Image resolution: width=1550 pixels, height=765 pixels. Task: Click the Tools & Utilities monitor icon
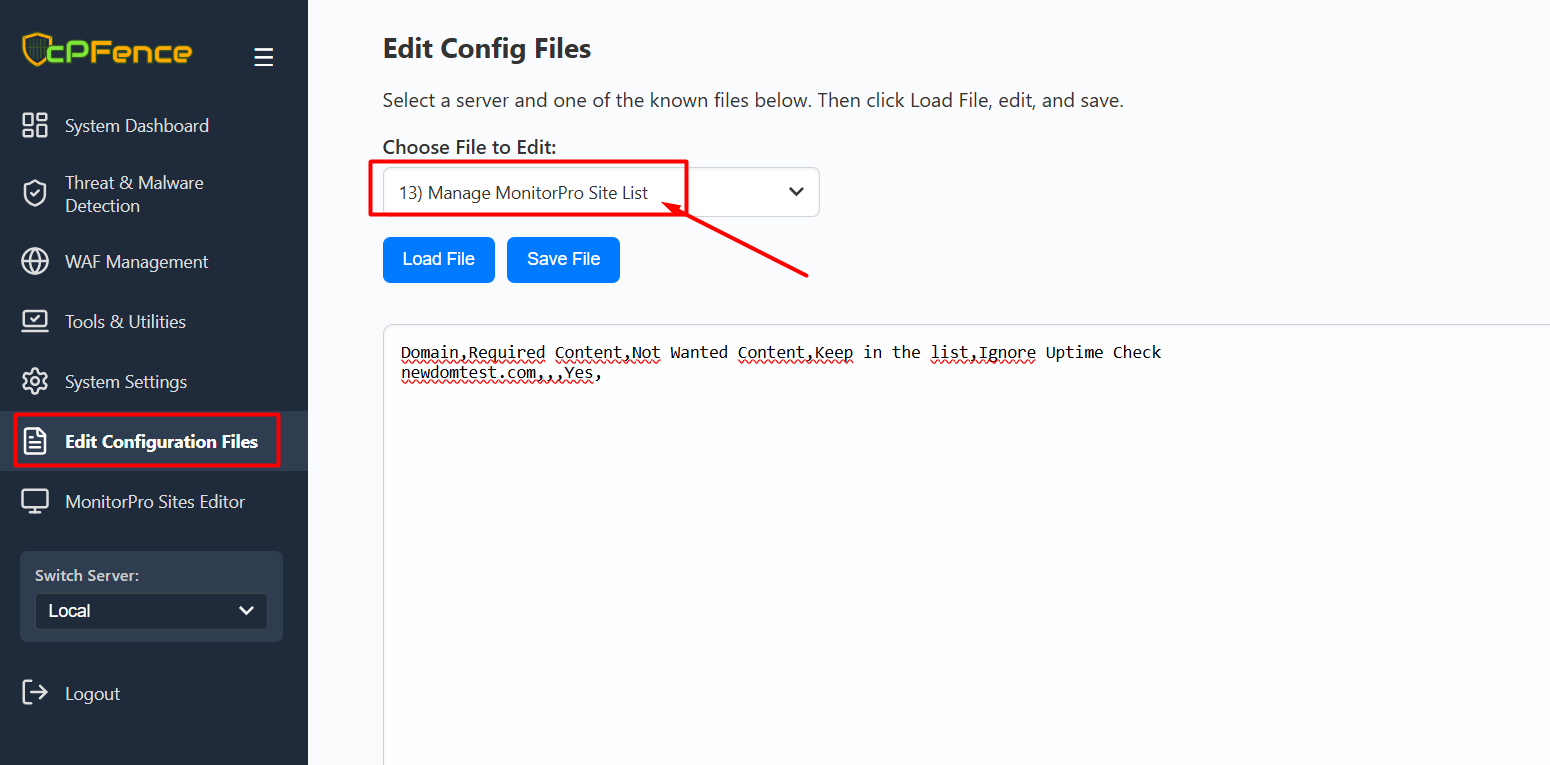35,321
